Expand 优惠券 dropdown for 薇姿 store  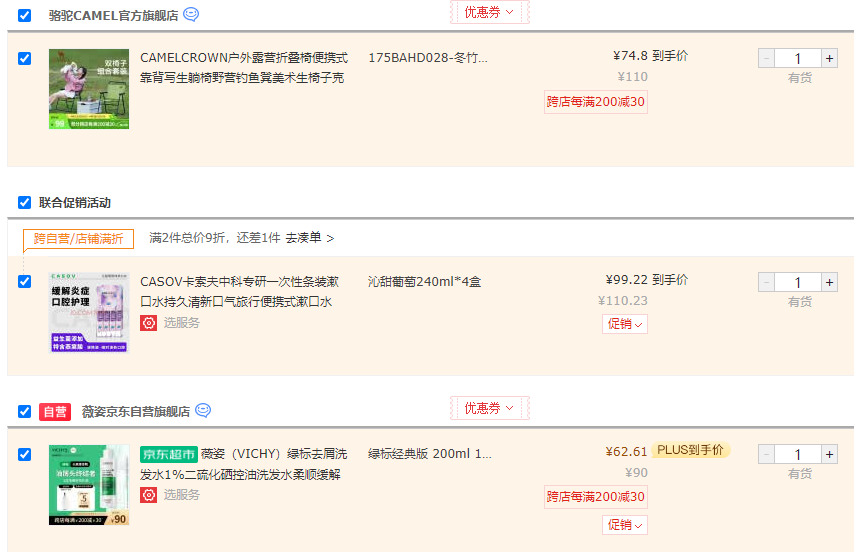489,408
